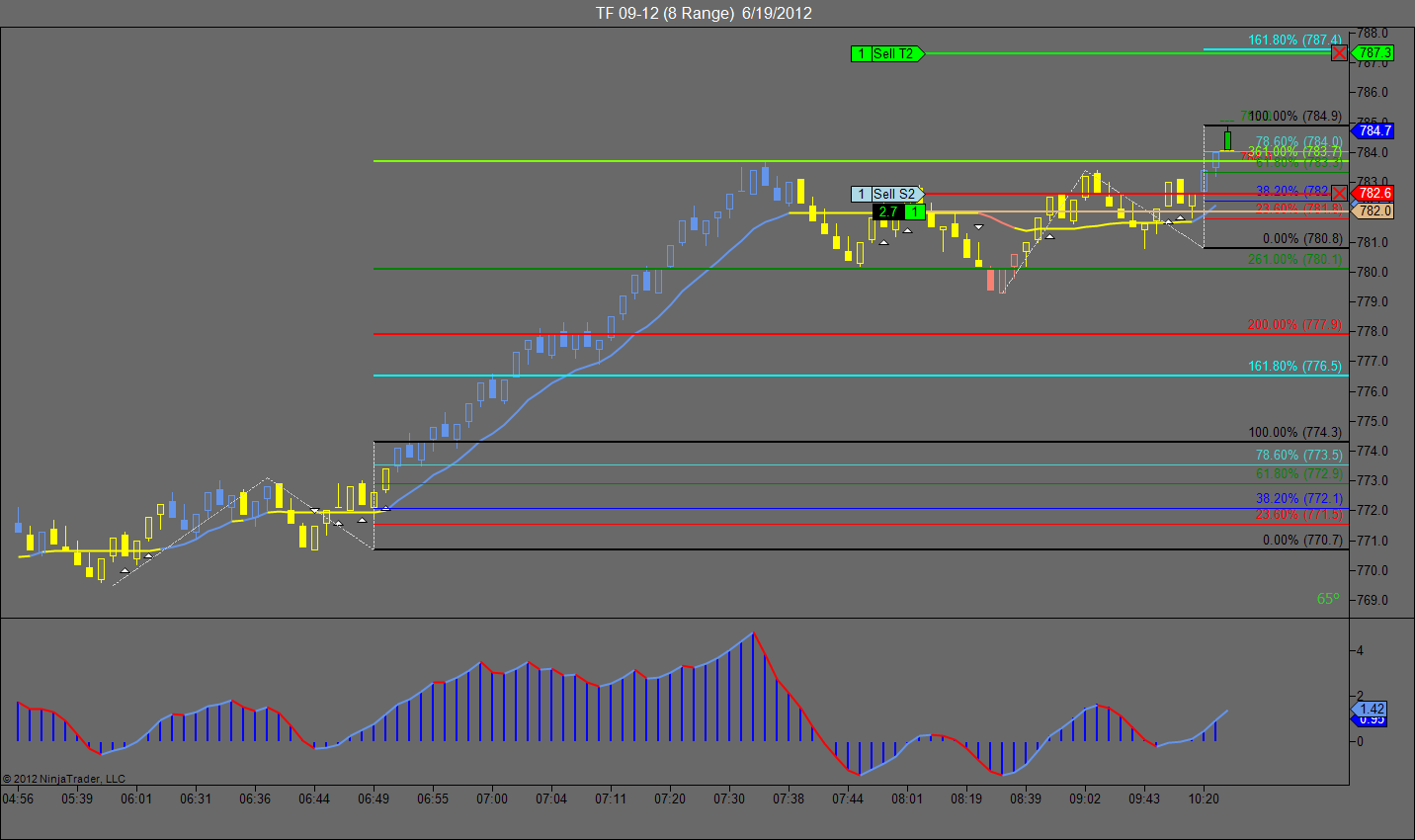Viewport: 1415px width, 840px height.
Task: Select the 261.00% (780.1) Fibonacci label
Action: point(1294,259)
